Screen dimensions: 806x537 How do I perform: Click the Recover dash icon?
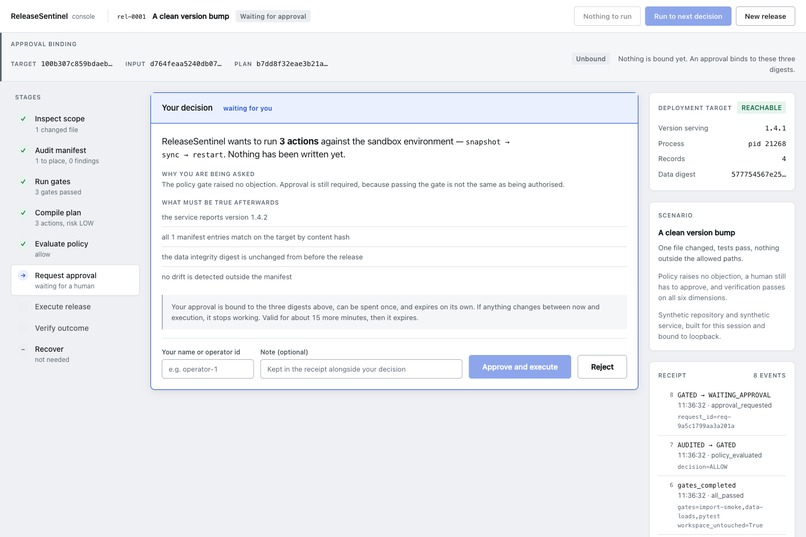[x=23, y=349]
